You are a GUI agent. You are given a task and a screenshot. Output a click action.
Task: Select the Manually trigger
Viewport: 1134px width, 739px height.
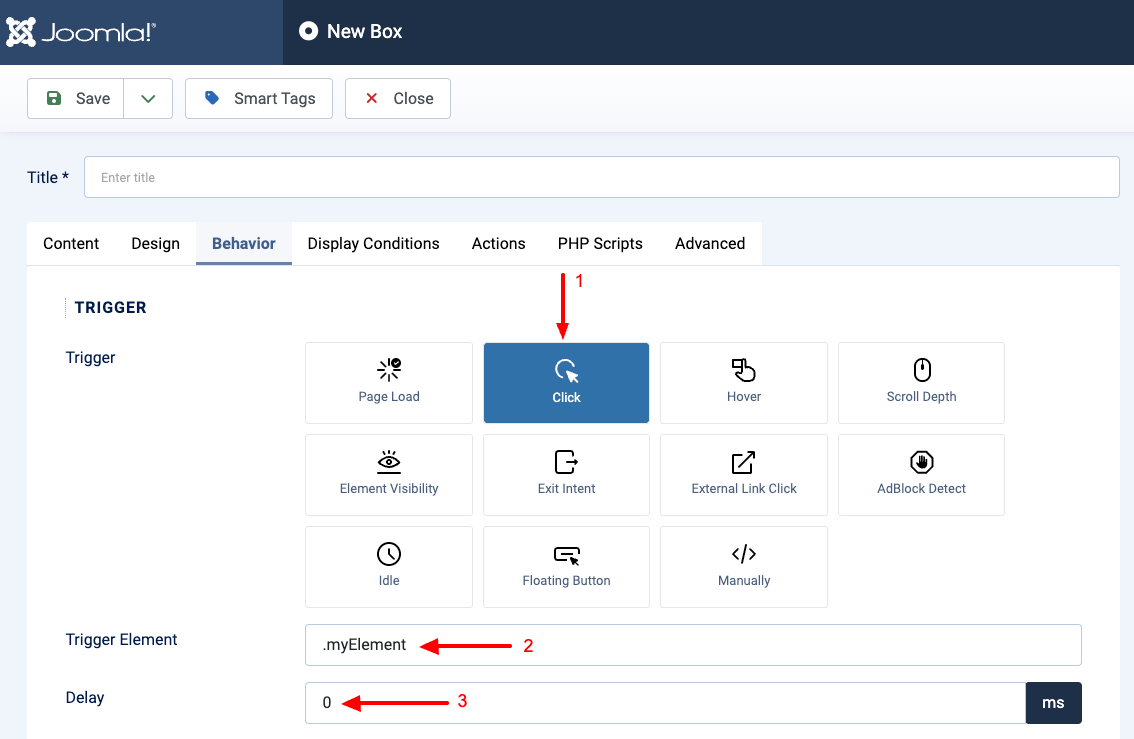(x=743, y=566)
